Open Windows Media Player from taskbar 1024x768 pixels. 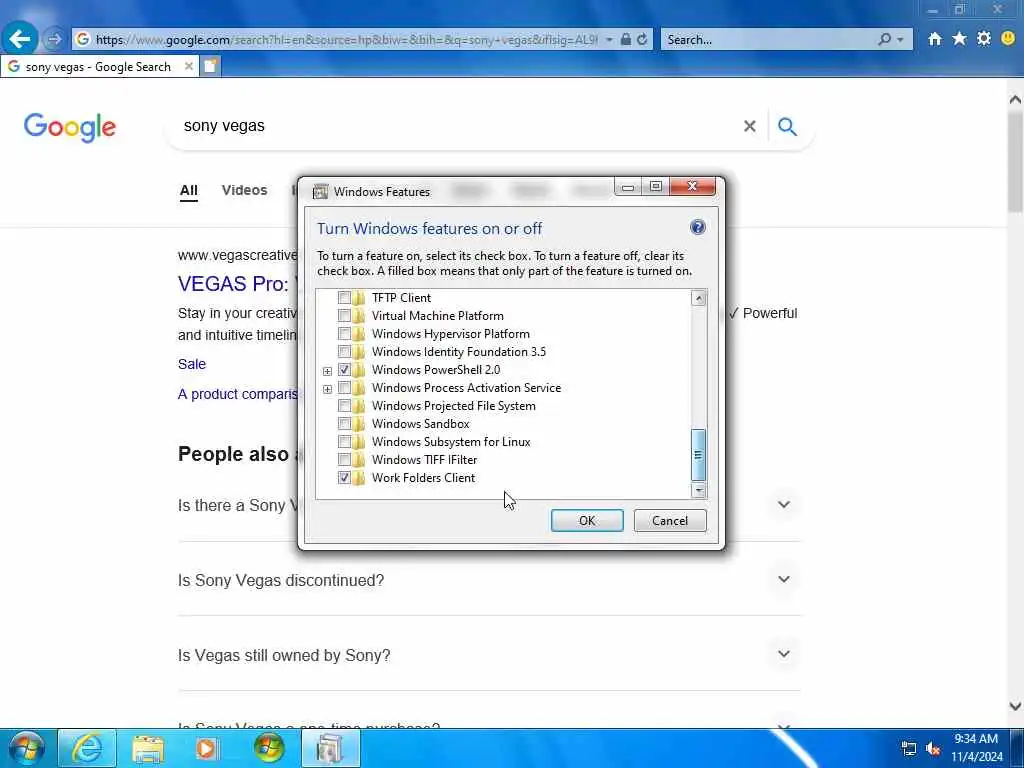click(208, 748)
